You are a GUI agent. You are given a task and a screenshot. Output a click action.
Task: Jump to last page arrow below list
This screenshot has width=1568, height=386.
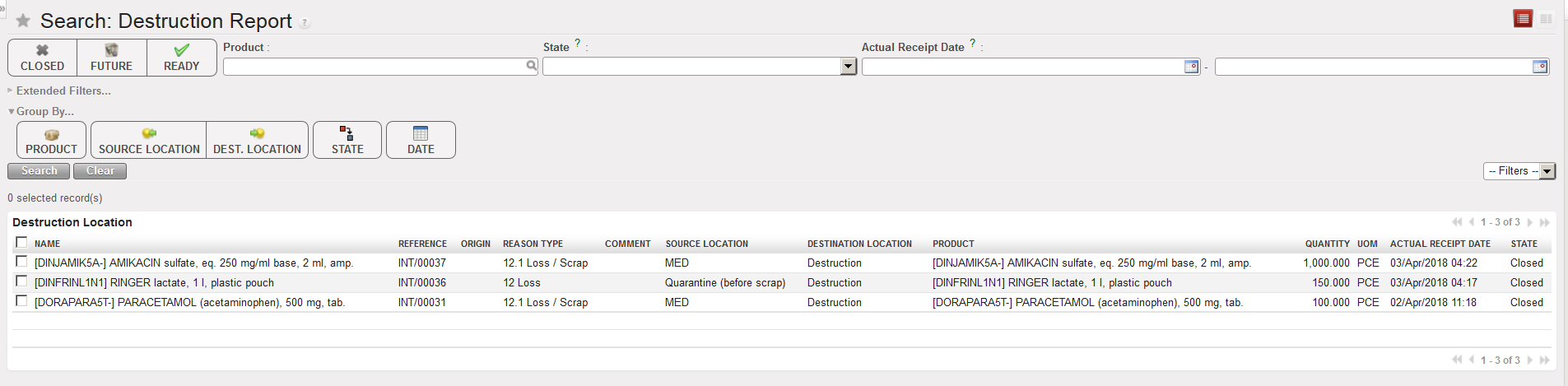point(1545,360)
